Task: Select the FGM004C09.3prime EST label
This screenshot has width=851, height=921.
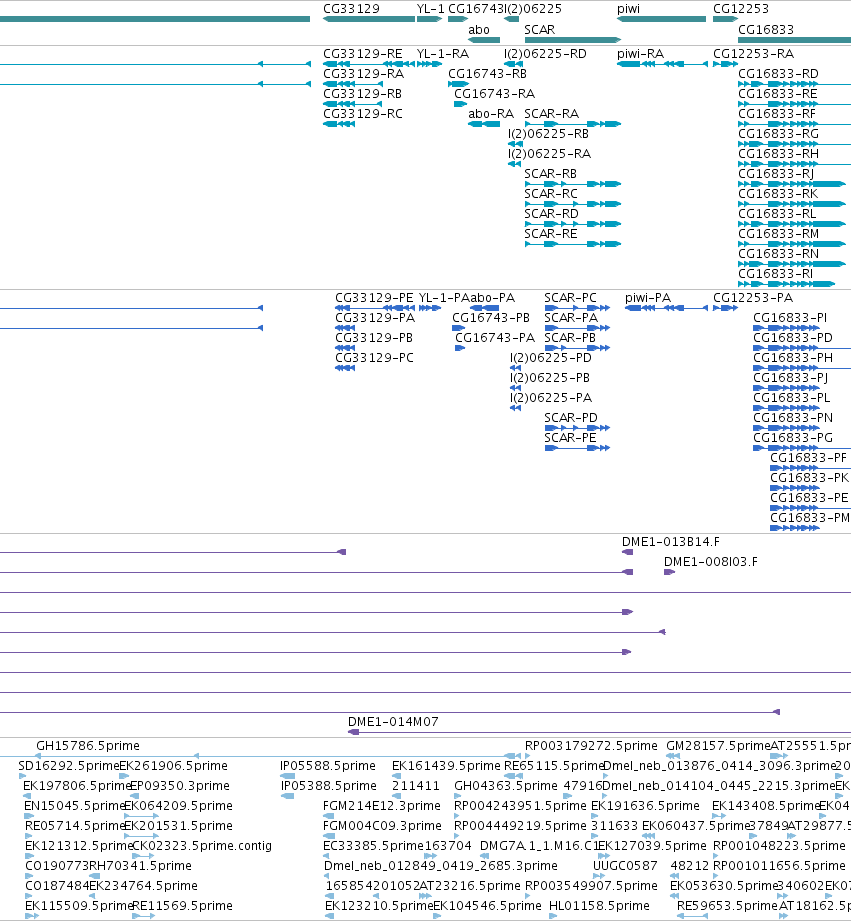Action: point(382,826)
